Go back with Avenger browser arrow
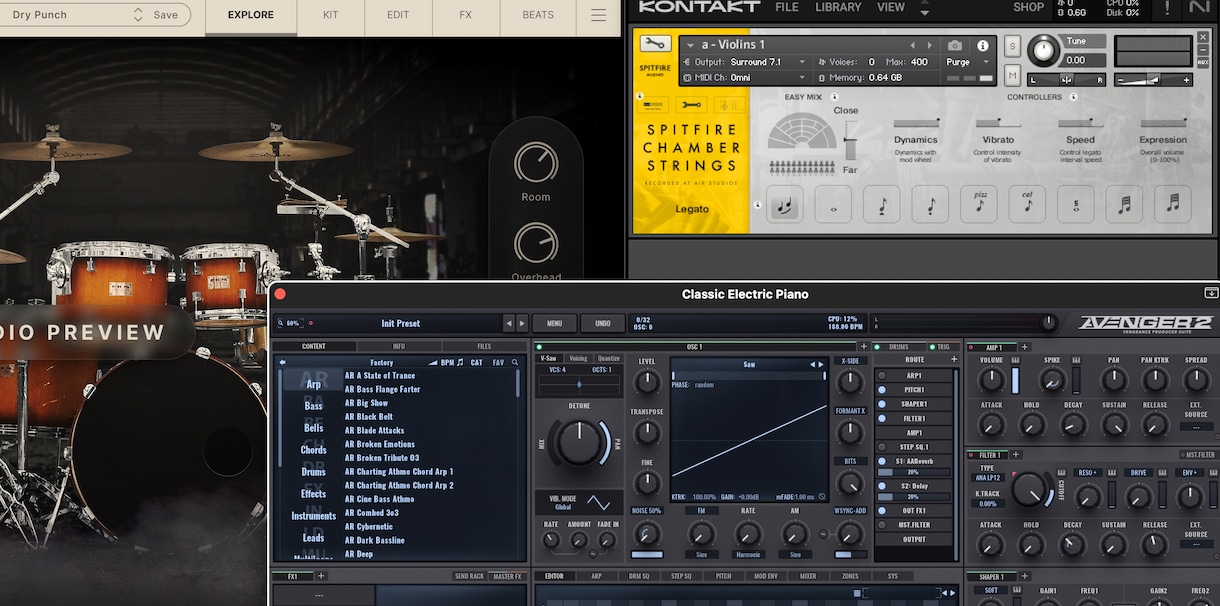This screenshot has width=1220, height=606. pyautogui.click(x=282, y=362)
